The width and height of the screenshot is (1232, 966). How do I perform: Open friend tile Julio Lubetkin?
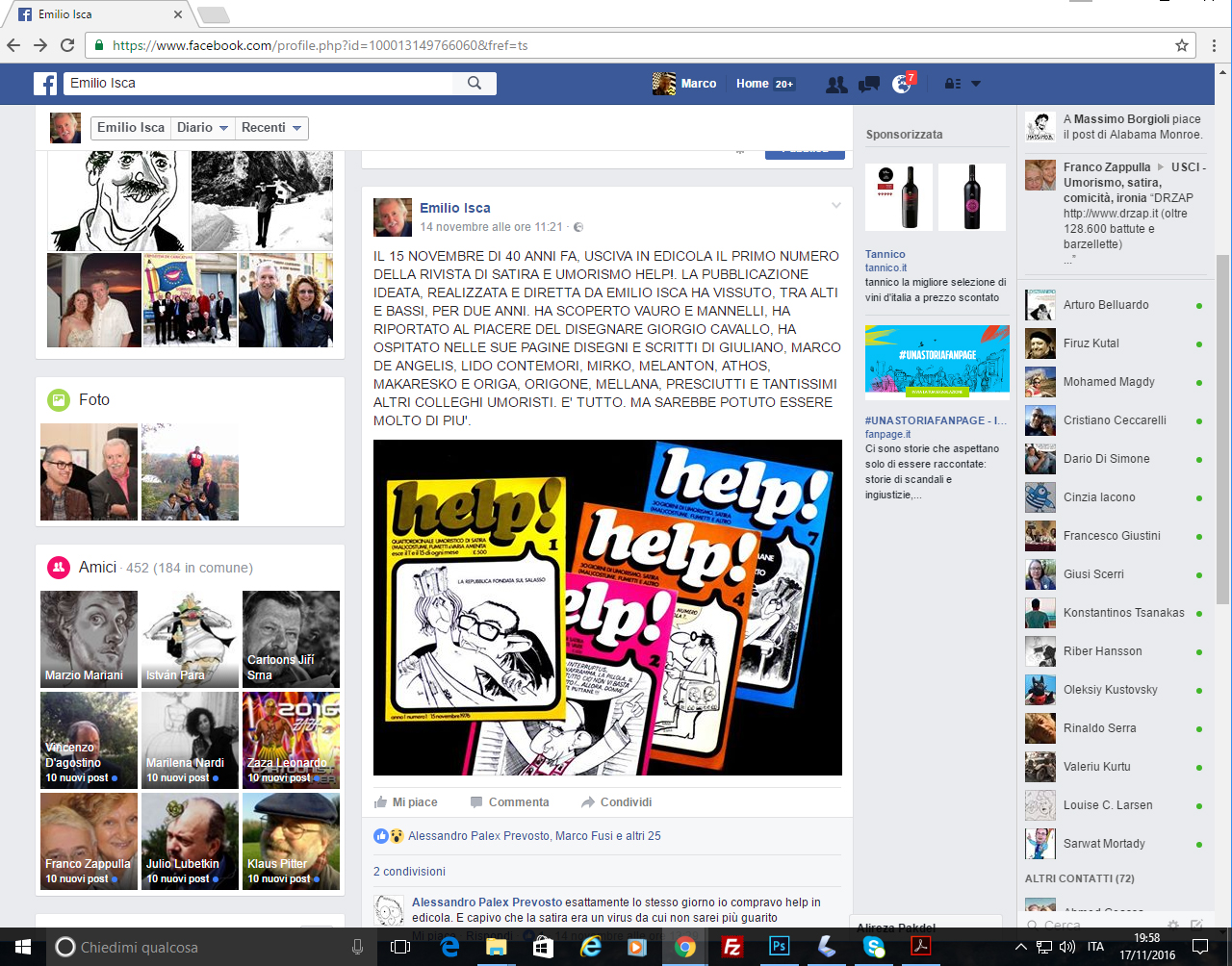(x=190, y=842)
